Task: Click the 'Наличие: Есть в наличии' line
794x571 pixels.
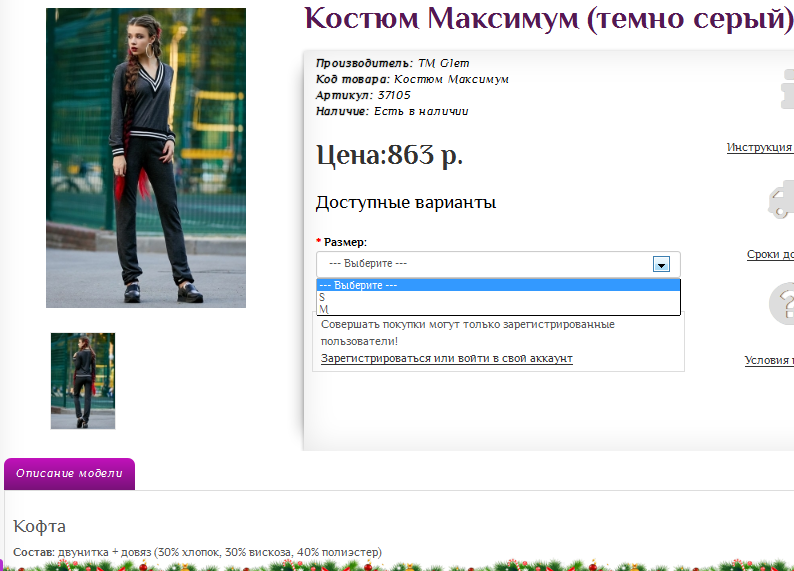Action: (392, 111)
